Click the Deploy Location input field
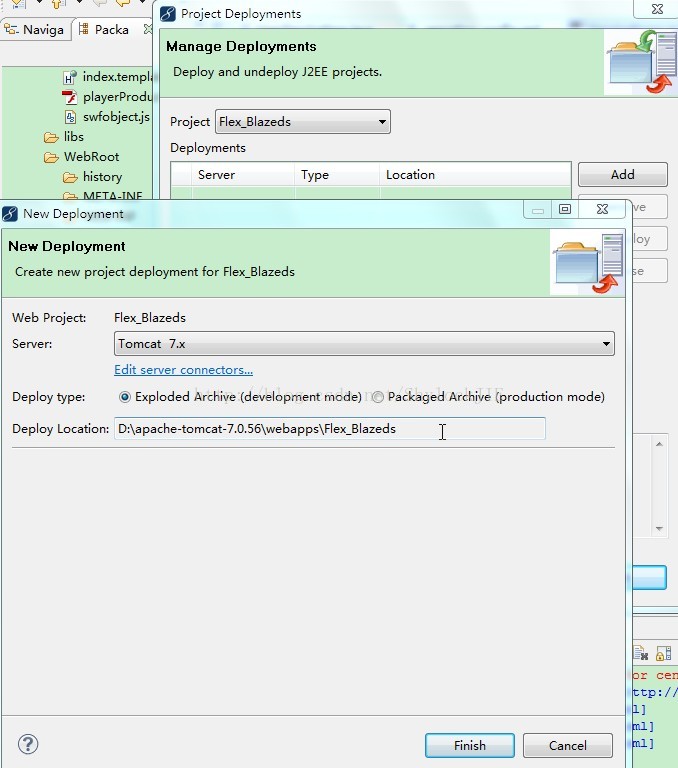 click(x=329, y=429)
